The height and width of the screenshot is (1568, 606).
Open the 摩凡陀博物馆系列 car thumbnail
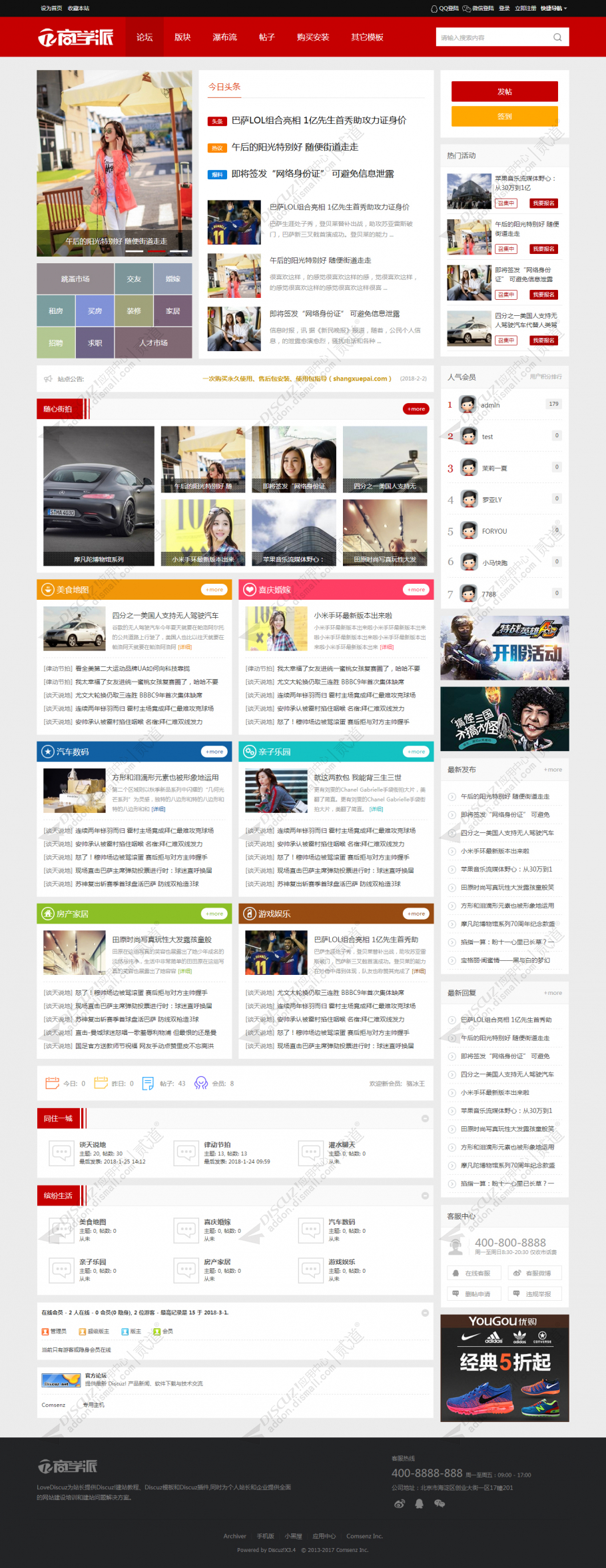[99, 496]
